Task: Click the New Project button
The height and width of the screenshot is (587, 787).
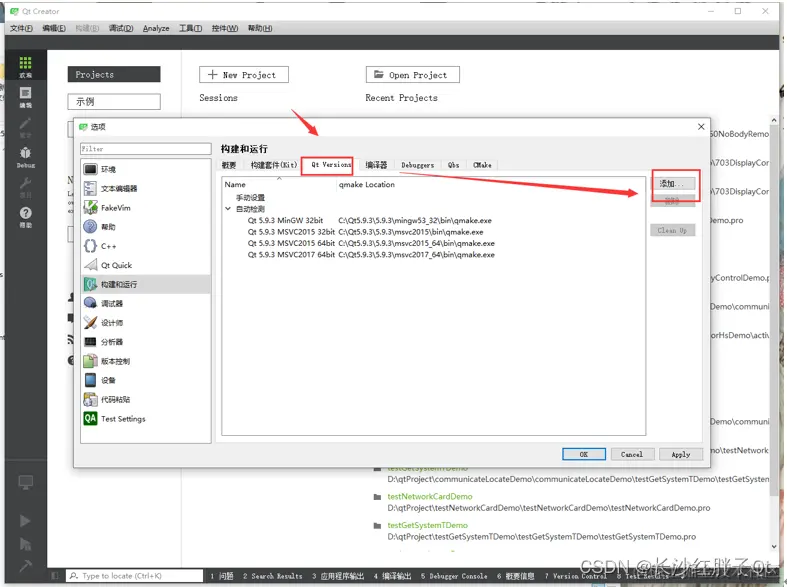Action: (244, 75)
